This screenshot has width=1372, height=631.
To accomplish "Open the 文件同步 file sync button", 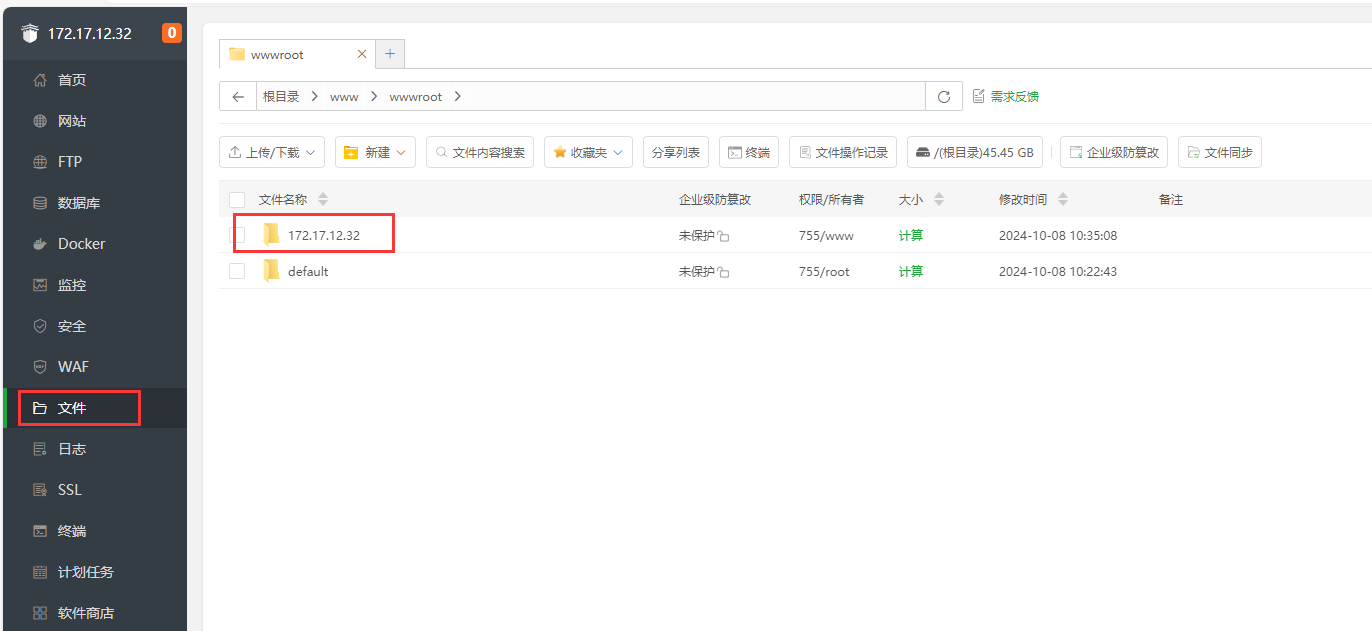I will point(1220,152).
